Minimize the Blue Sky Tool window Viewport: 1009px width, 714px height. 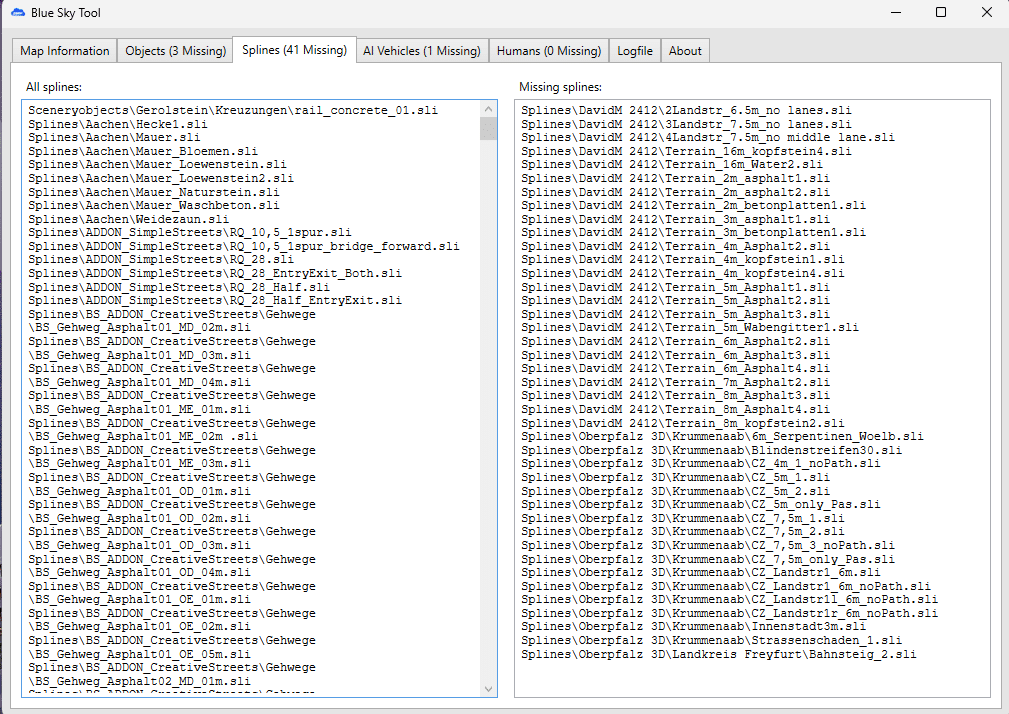pos(894,13)
